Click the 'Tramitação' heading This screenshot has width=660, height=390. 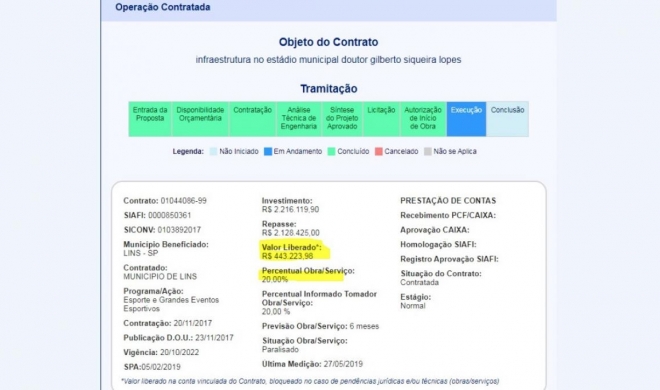pyautogui.click(x=329, y=89)
